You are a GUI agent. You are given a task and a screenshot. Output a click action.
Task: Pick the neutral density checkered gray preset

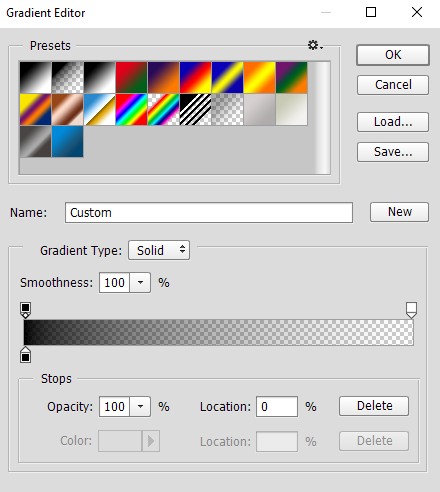228,109
